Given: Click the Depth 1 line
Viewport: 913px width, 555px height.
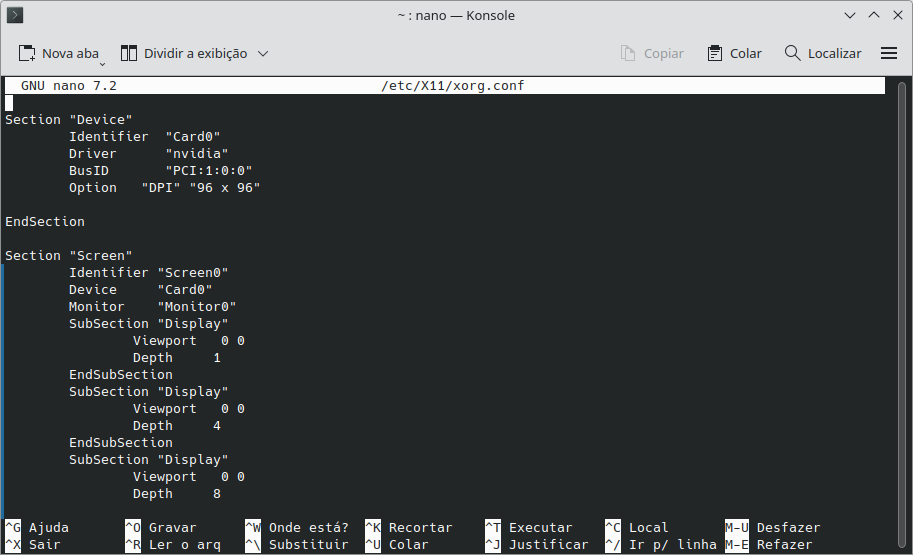Looking at the screenshot, I should [176, 358].
